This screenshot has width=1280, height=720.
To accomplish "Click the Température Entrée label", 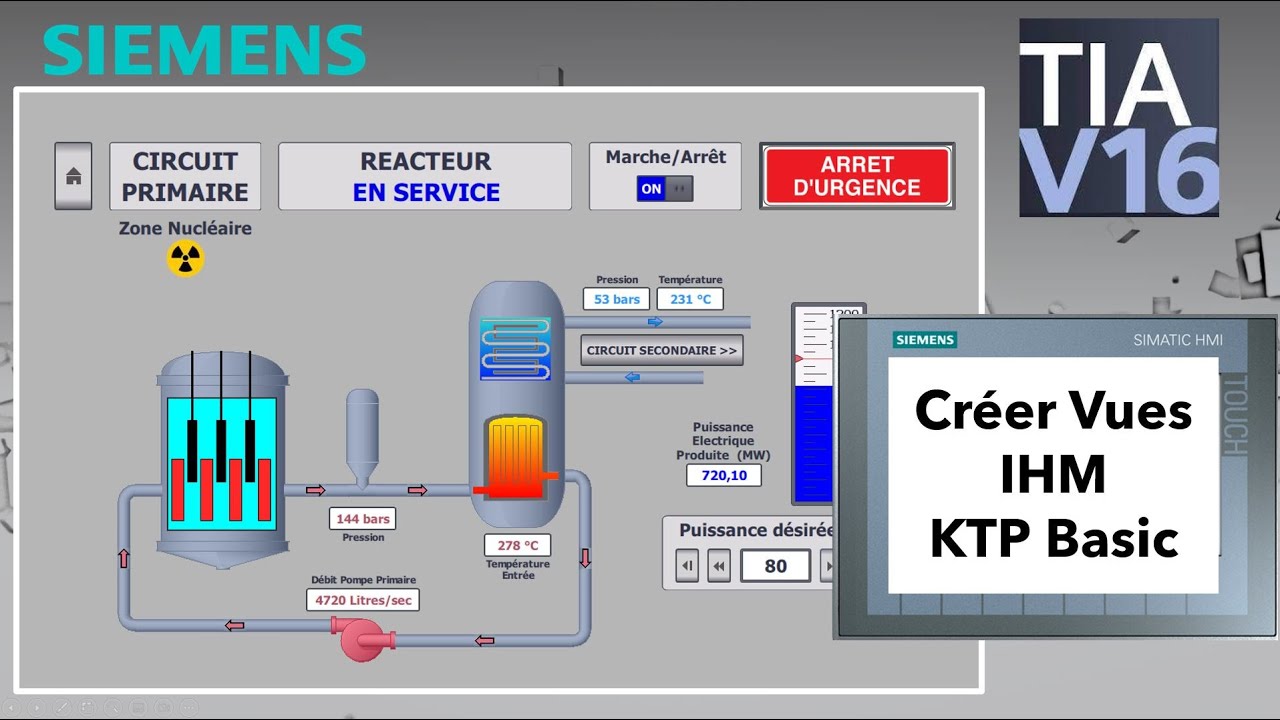I will (x=518, y=570).
